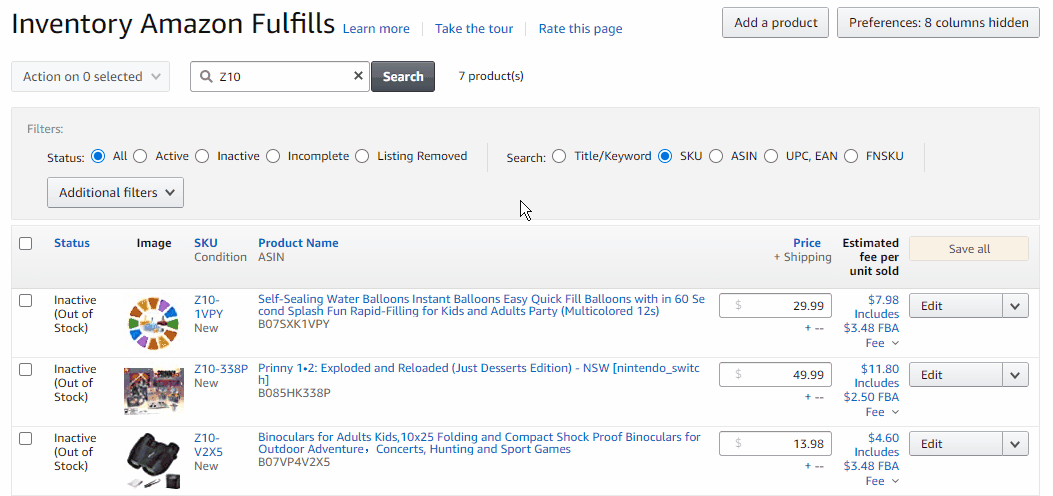Clear the search field with the X icon
The width and height of the screenshot is (1053, 496).
pyautogui.click(x=358, y=76)
